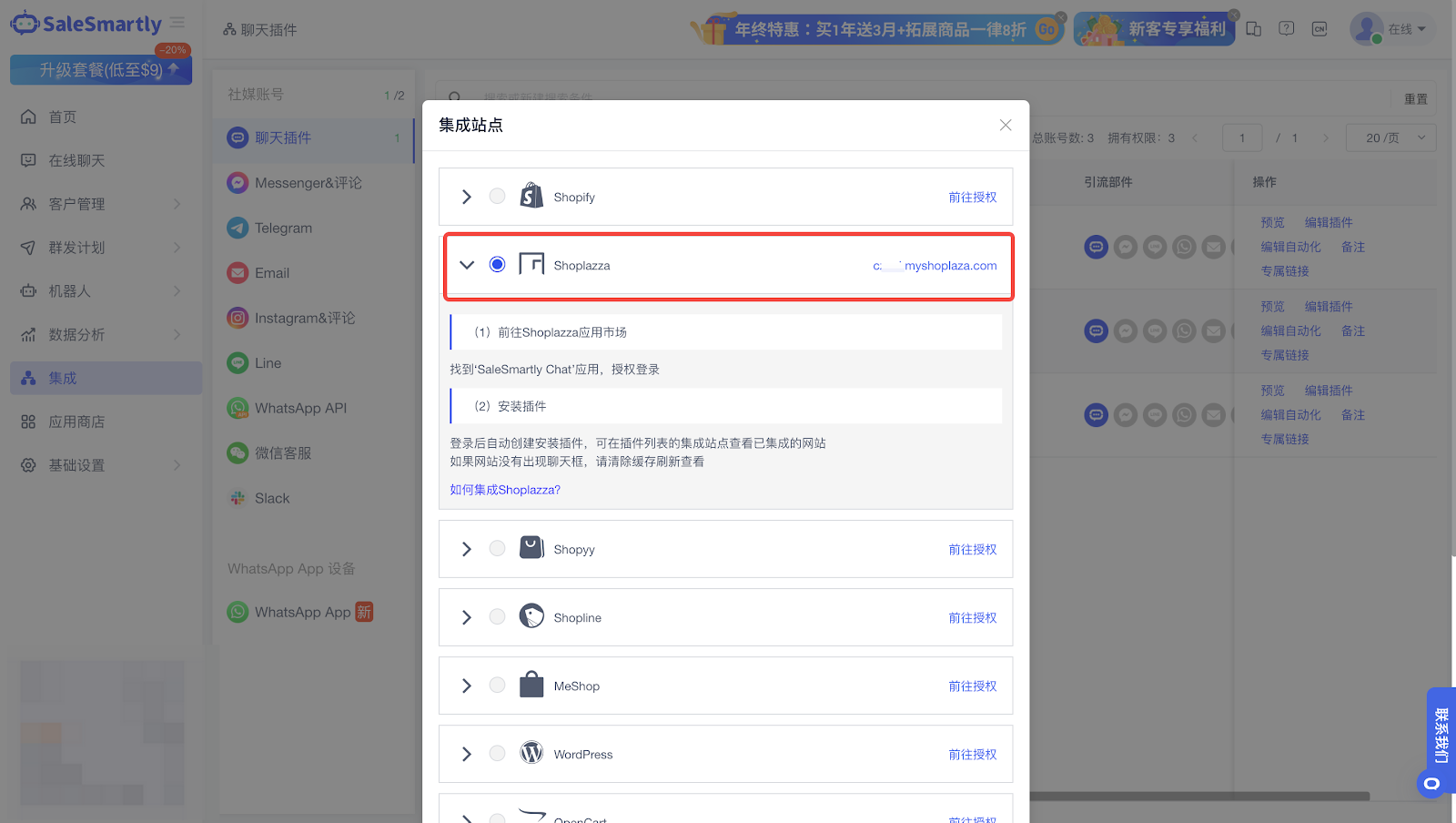Click 前往授权 link for MeShop

(972, 686)
